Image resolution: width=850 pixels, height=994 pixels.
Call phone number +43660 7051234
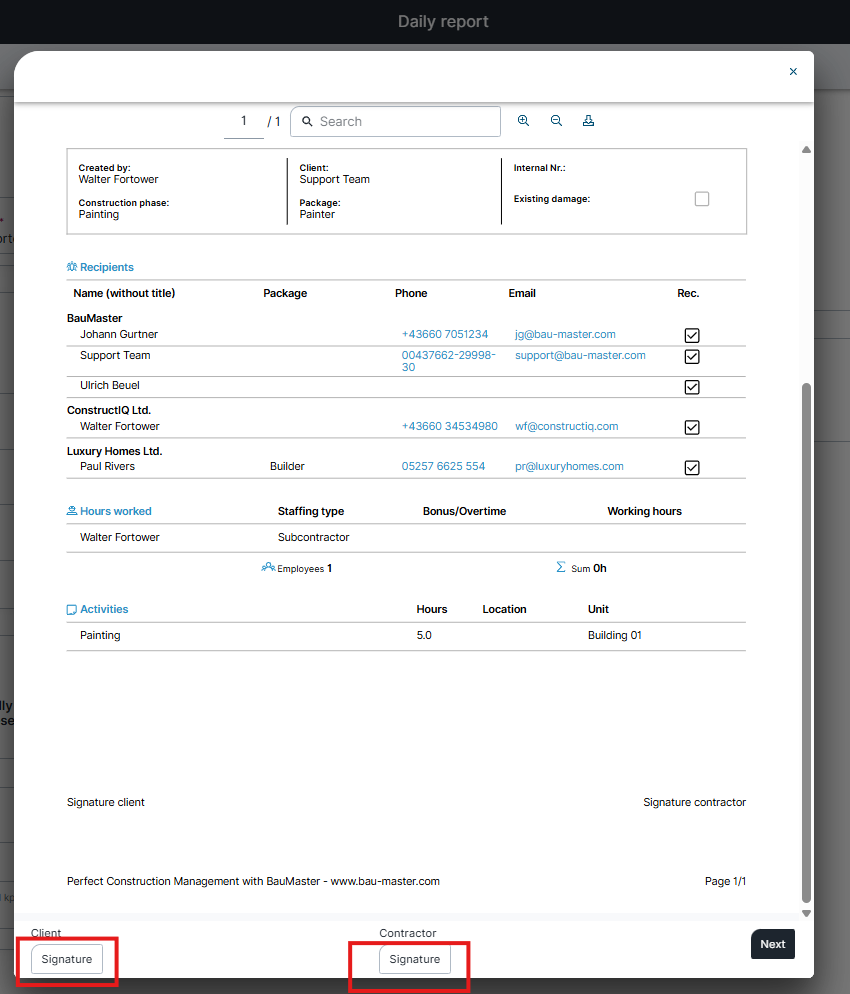pos(445,334)
